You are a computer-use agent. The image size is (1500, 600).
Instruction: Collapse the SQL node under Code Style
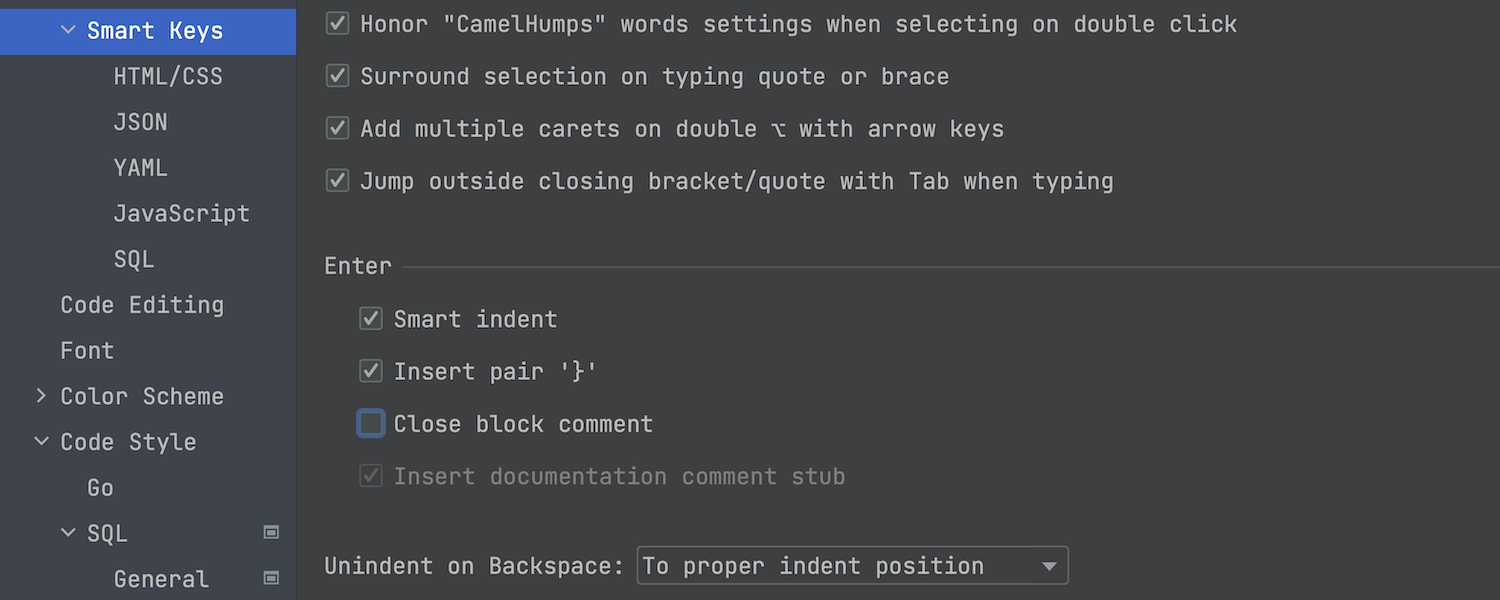point(68,533)
